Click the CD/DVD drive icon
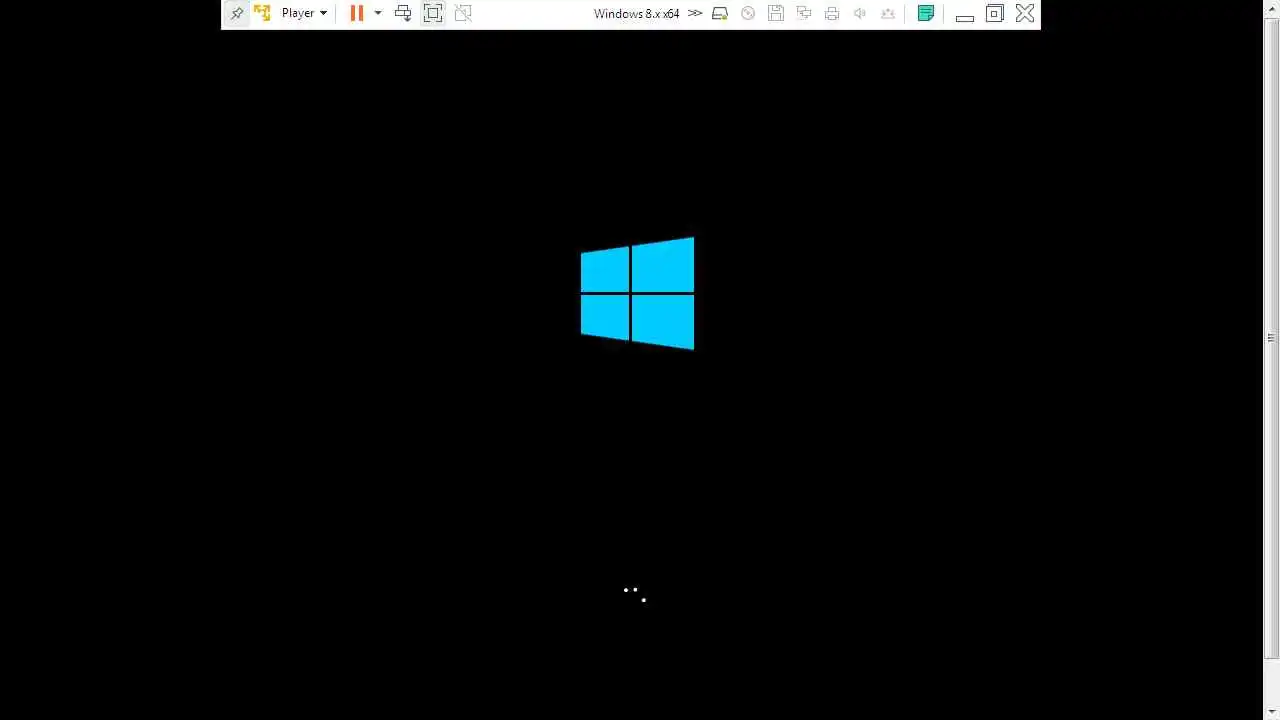The height and width of the screenshot is (720, 1280). [x=748, y=13]
